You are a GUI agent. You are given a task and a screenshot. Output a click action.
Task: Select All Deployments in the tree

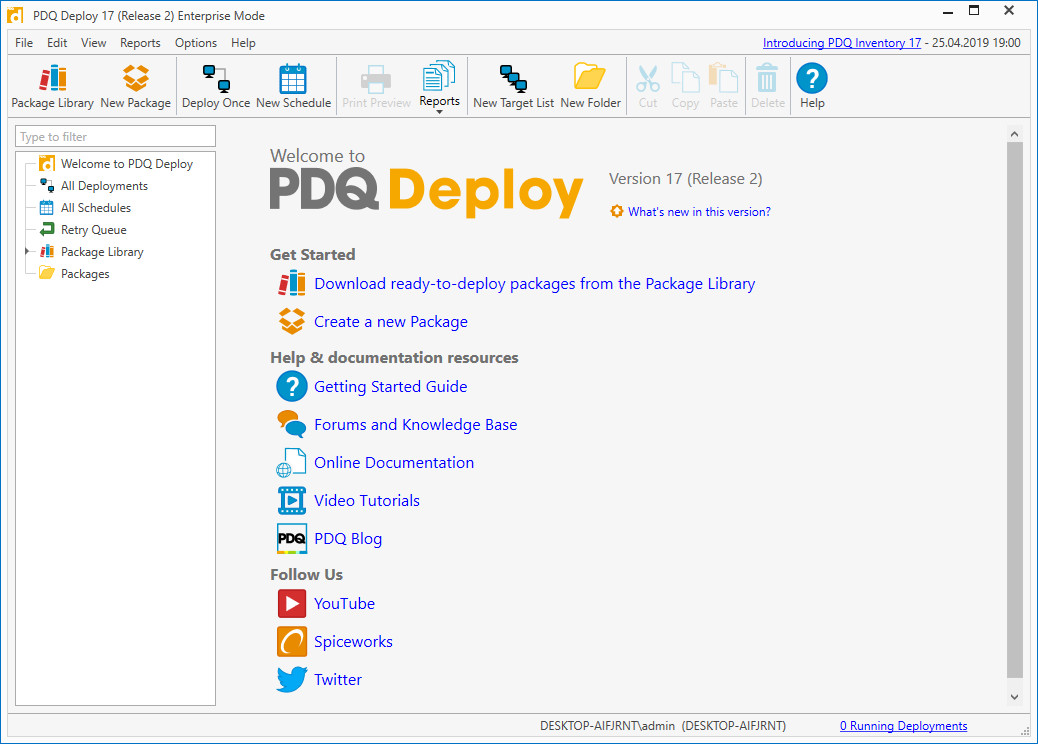103,186
